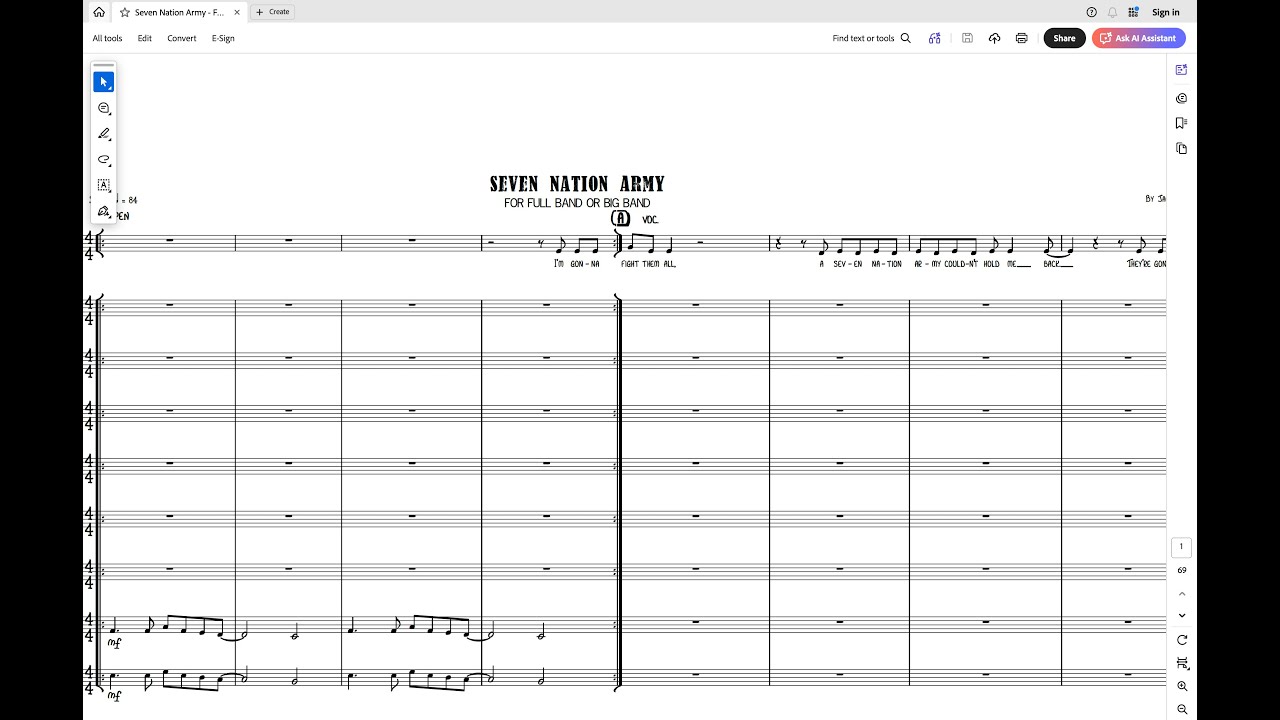This screenshot has height=720, width=1280.
Task: Open the help question mark icon
Action: tap(1091, 12)
